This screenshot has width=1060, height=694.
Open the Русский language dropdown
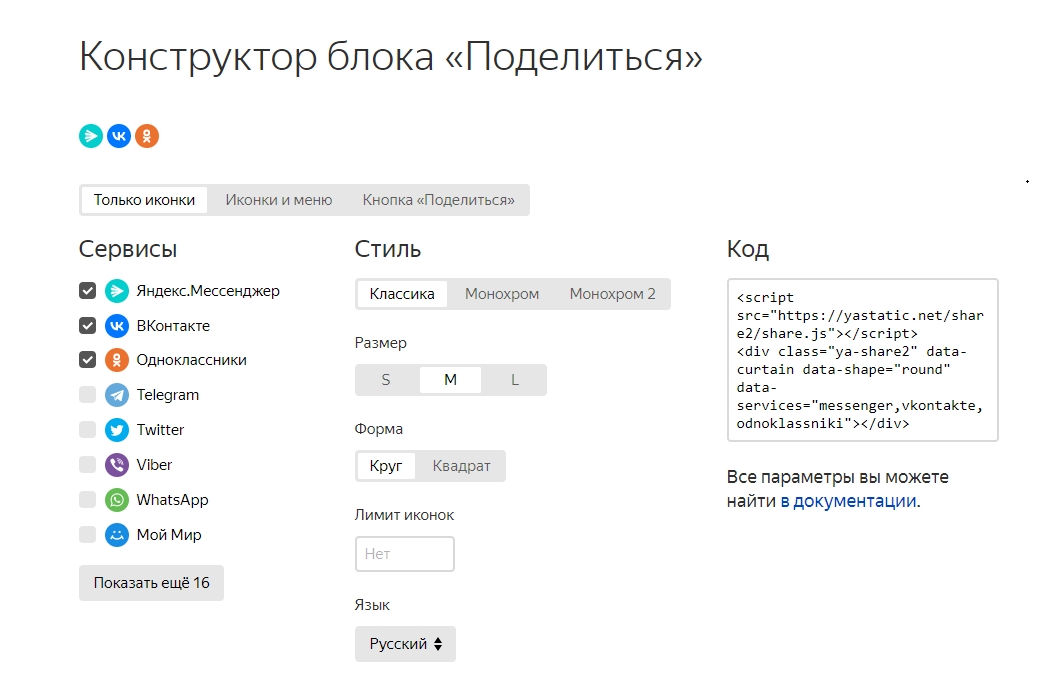(405, 644)
